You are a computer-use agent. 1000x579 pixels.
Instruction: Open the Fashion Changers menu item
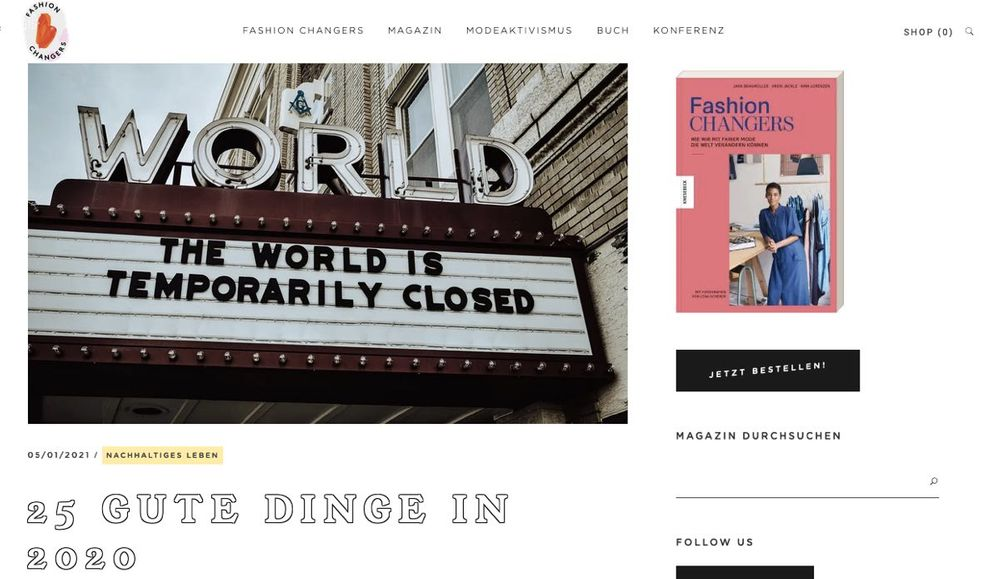[303, 31]
